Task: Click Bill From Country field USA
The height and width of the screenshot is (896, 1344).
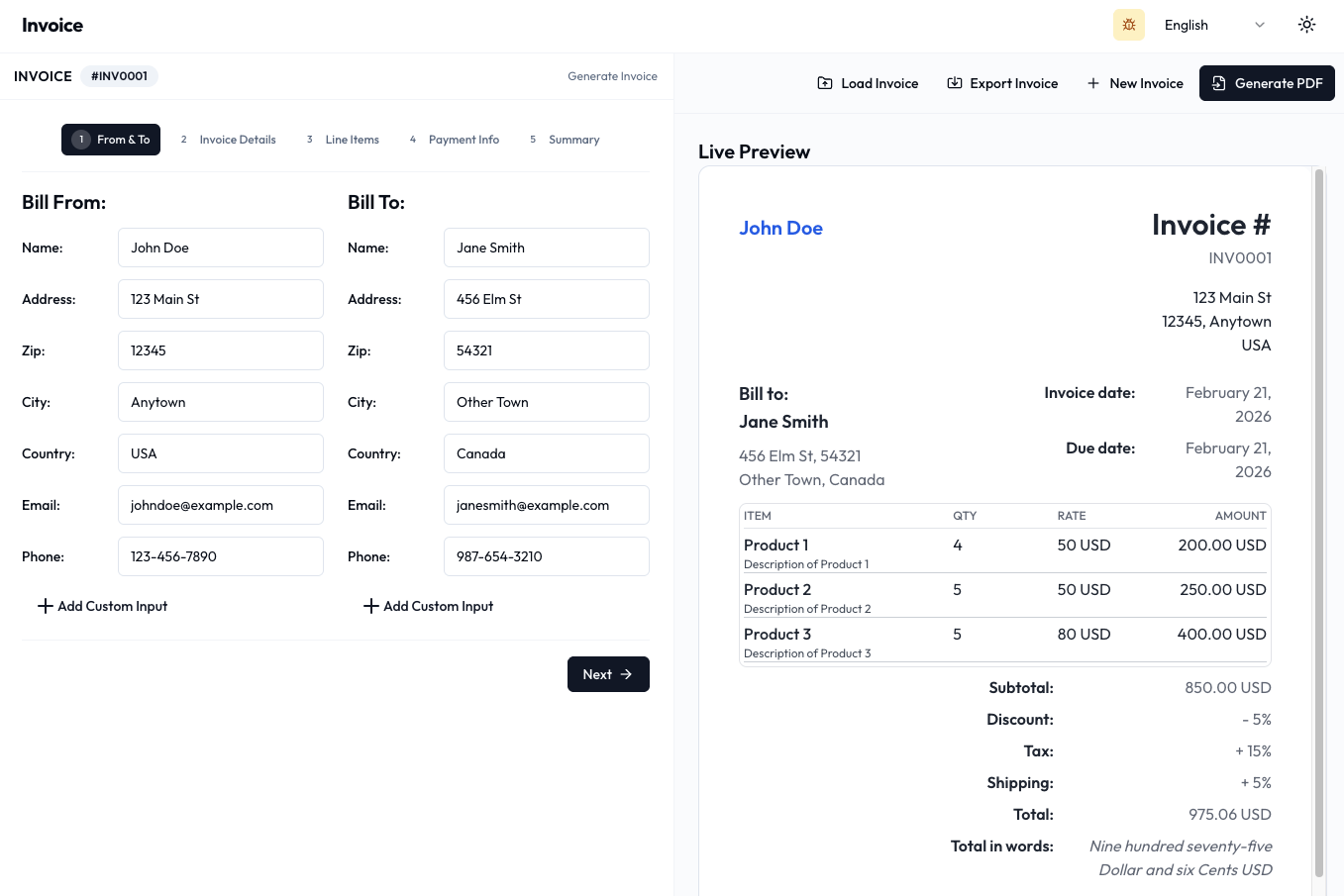Action: point(221,453)
